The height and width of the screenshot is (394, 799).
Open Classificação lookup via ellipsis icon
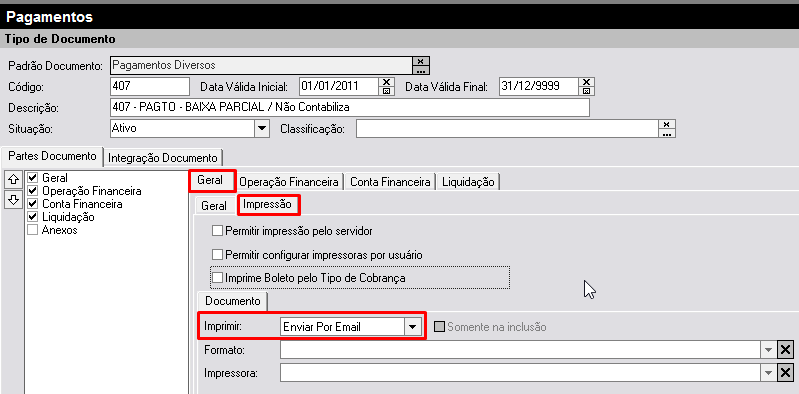tap(667, 134)
